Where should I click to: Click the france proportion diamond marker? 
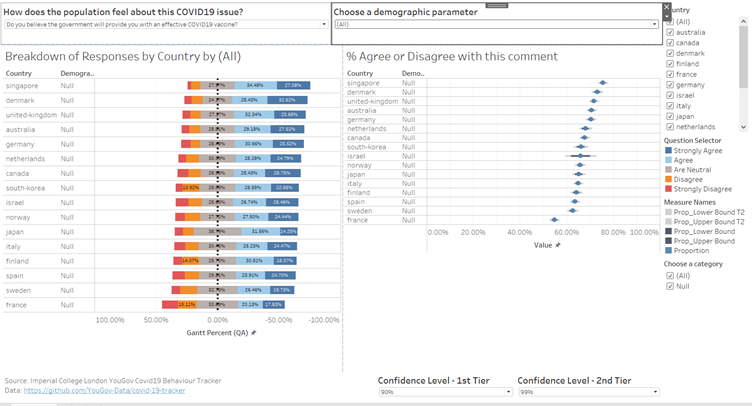(x=554, y=219)
